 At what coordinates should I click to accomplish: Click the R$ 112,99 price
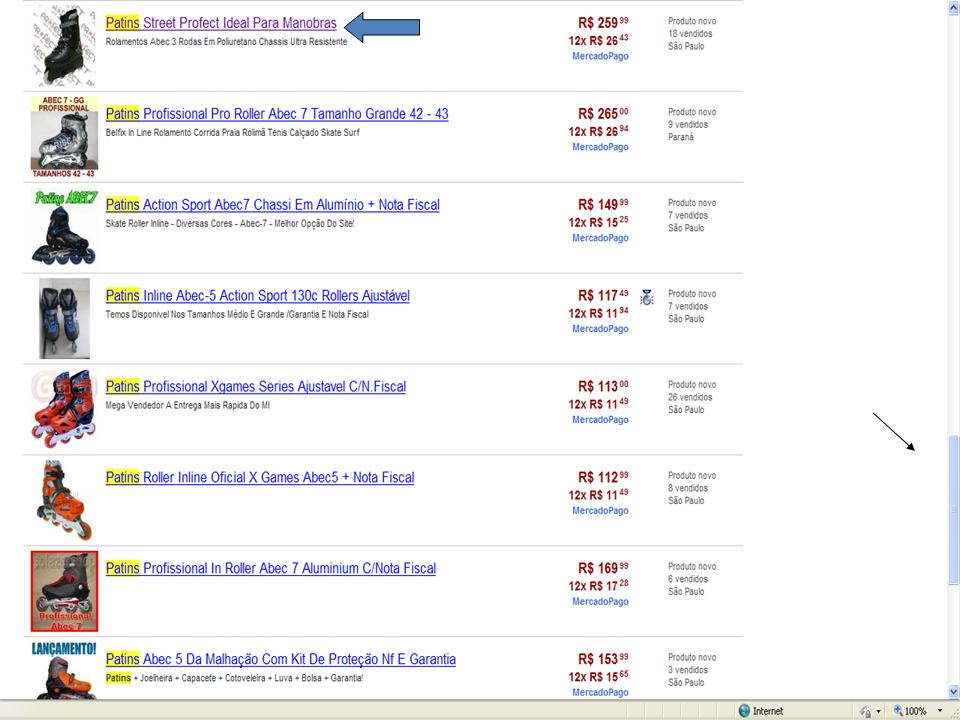(x=603, y=478)
